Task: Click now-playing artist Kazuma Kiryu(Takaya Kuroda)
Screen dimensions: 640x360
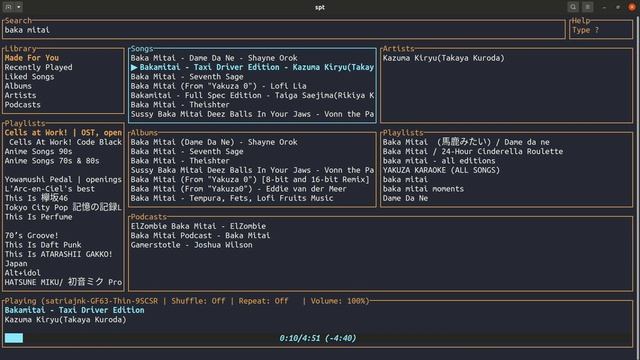Action: click(65, 320)
